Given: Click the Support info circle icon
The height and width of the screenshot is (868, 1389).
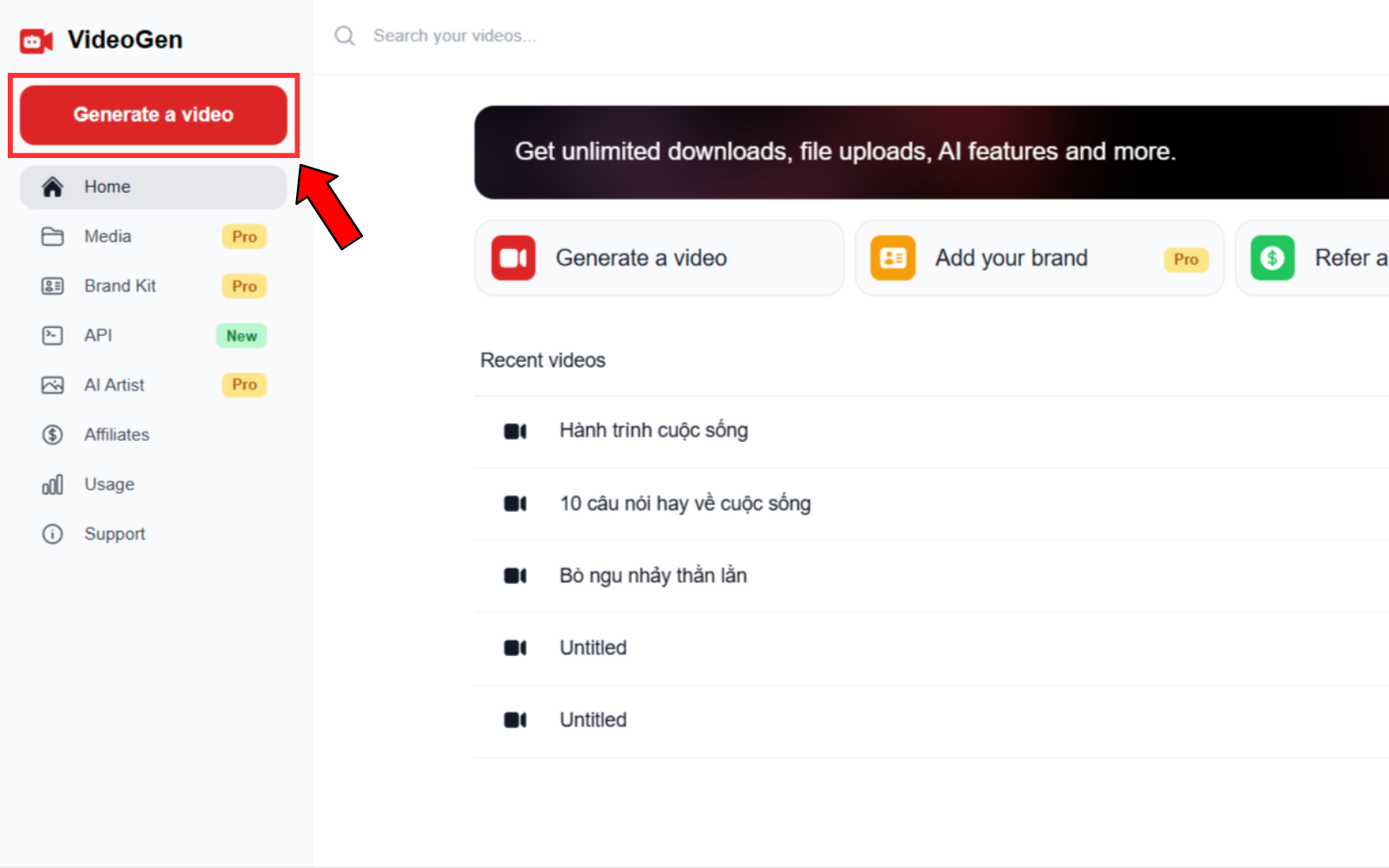Looking at the screenshot, I should coord(52,534).
